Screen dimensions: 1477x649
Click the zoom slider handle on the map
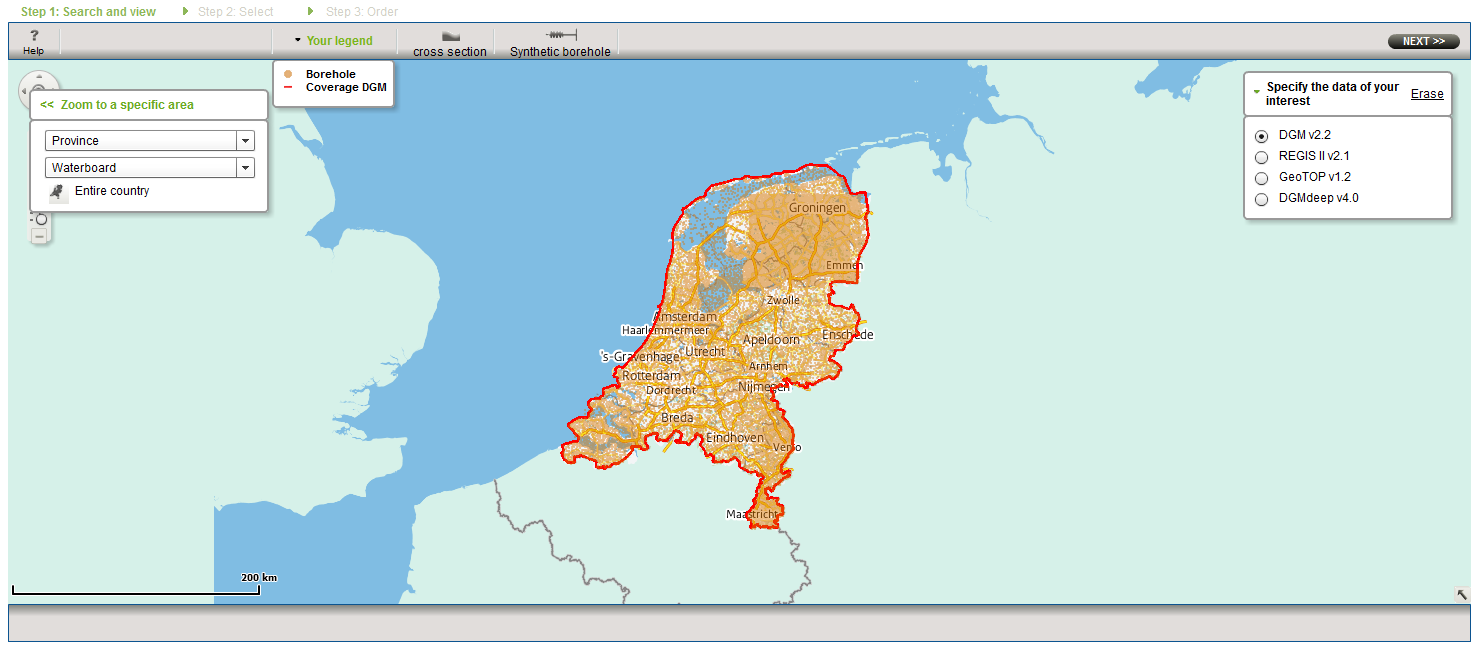tap(41, 219)
